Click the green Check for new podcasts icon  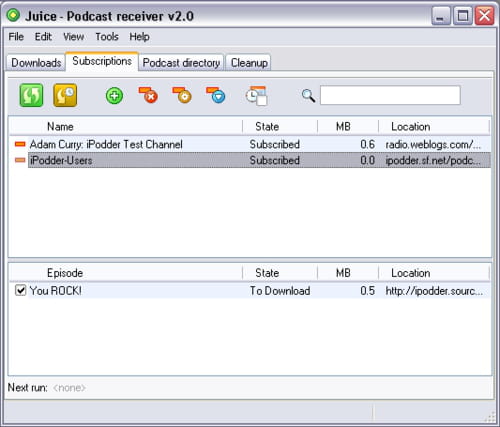(x=31, y=95)
